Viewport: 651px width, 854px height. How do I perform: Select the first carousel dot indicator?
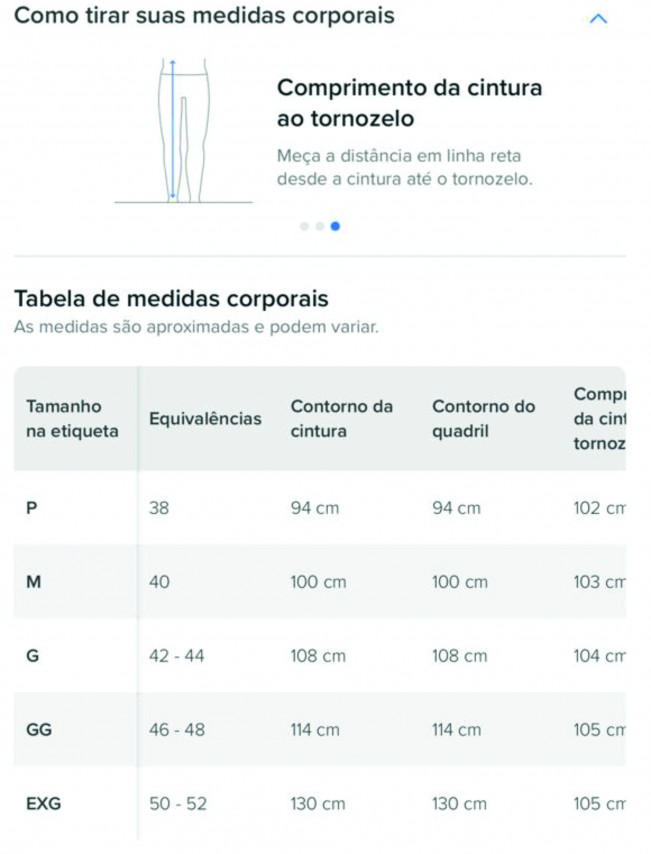(x=304, y=226)
